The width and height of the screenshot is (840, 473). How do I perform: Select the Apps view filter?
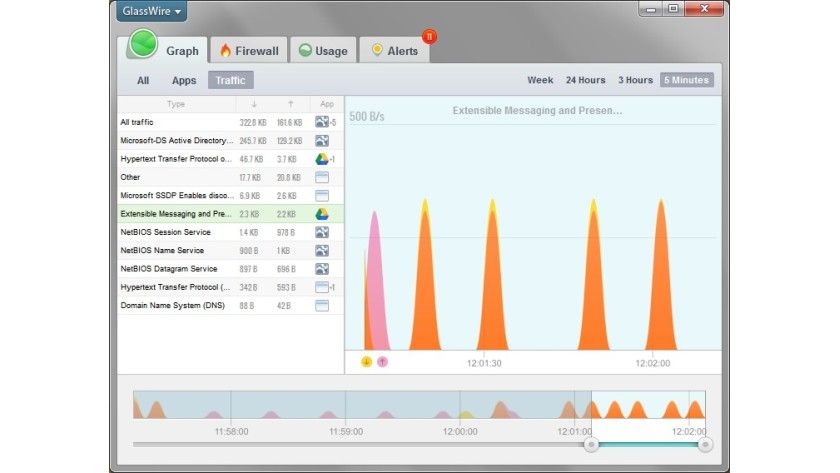[184, 80]
